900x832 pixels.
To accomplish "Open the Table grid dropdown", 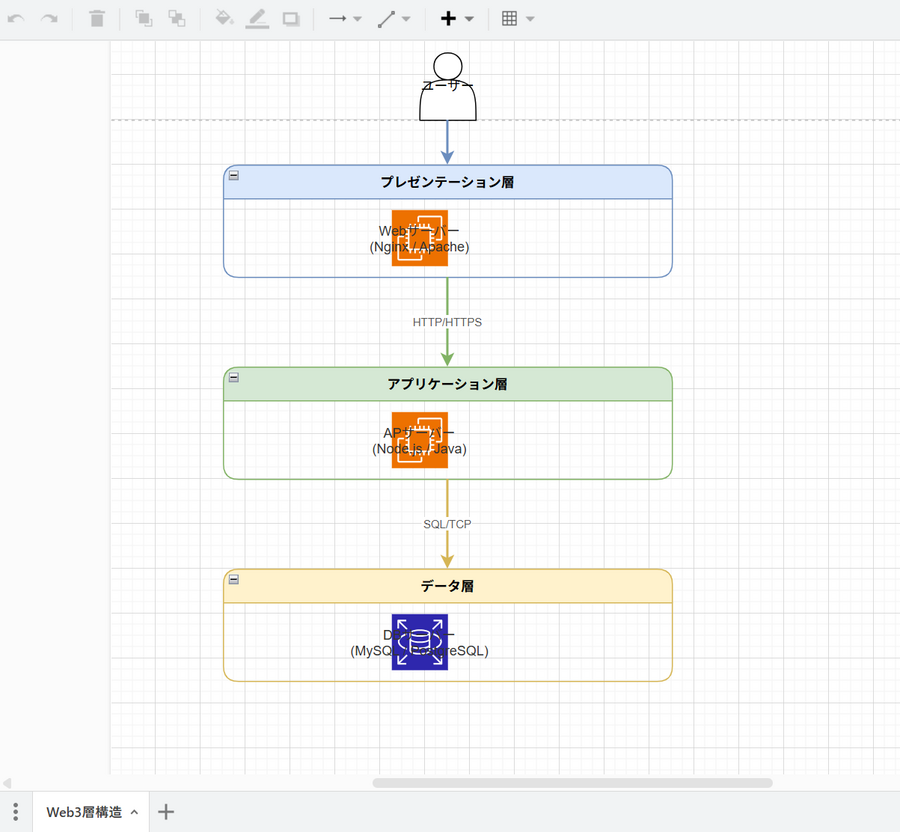I will click(x=517, y=19).
